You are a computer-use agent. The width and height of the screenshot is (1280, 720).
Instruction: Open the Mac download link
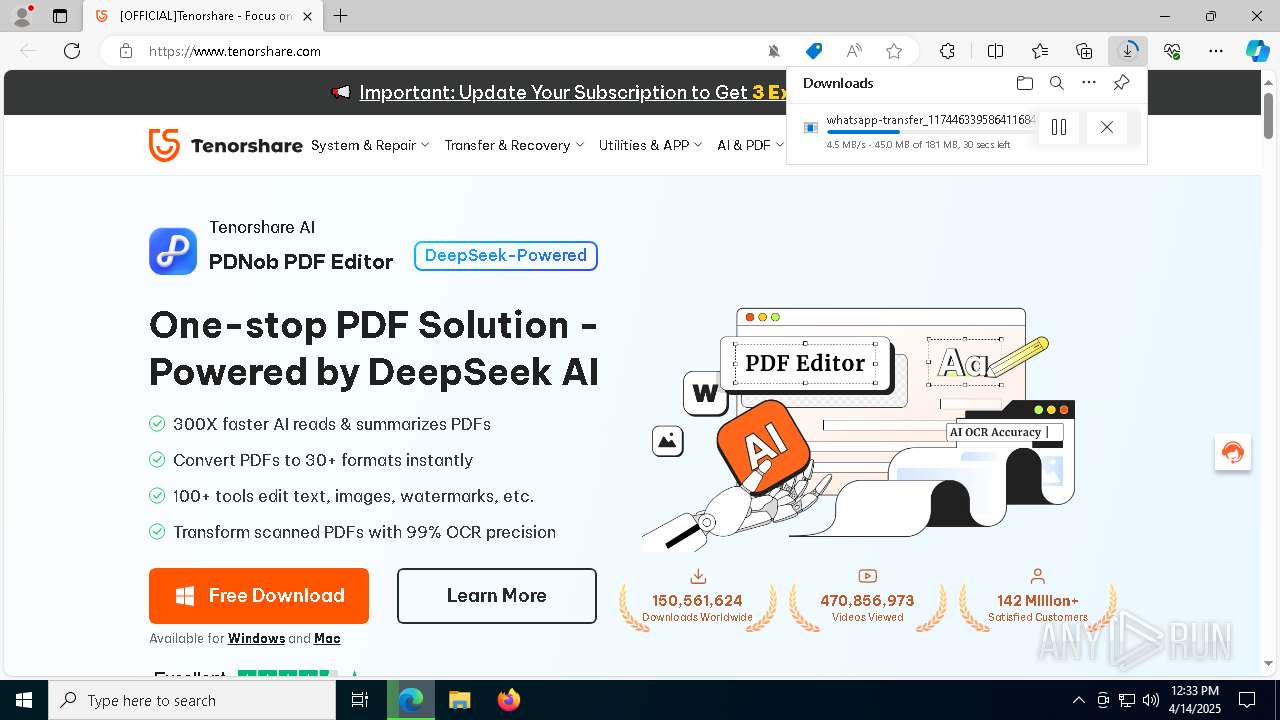327,638
